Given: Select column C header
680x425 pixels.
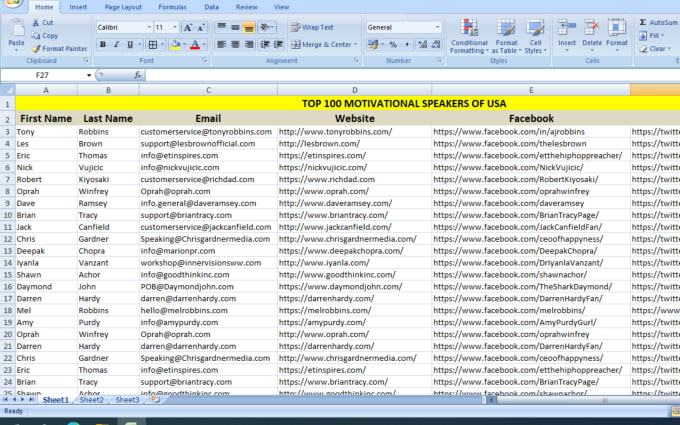Looking at the screenshot, I should pos(208,90).
